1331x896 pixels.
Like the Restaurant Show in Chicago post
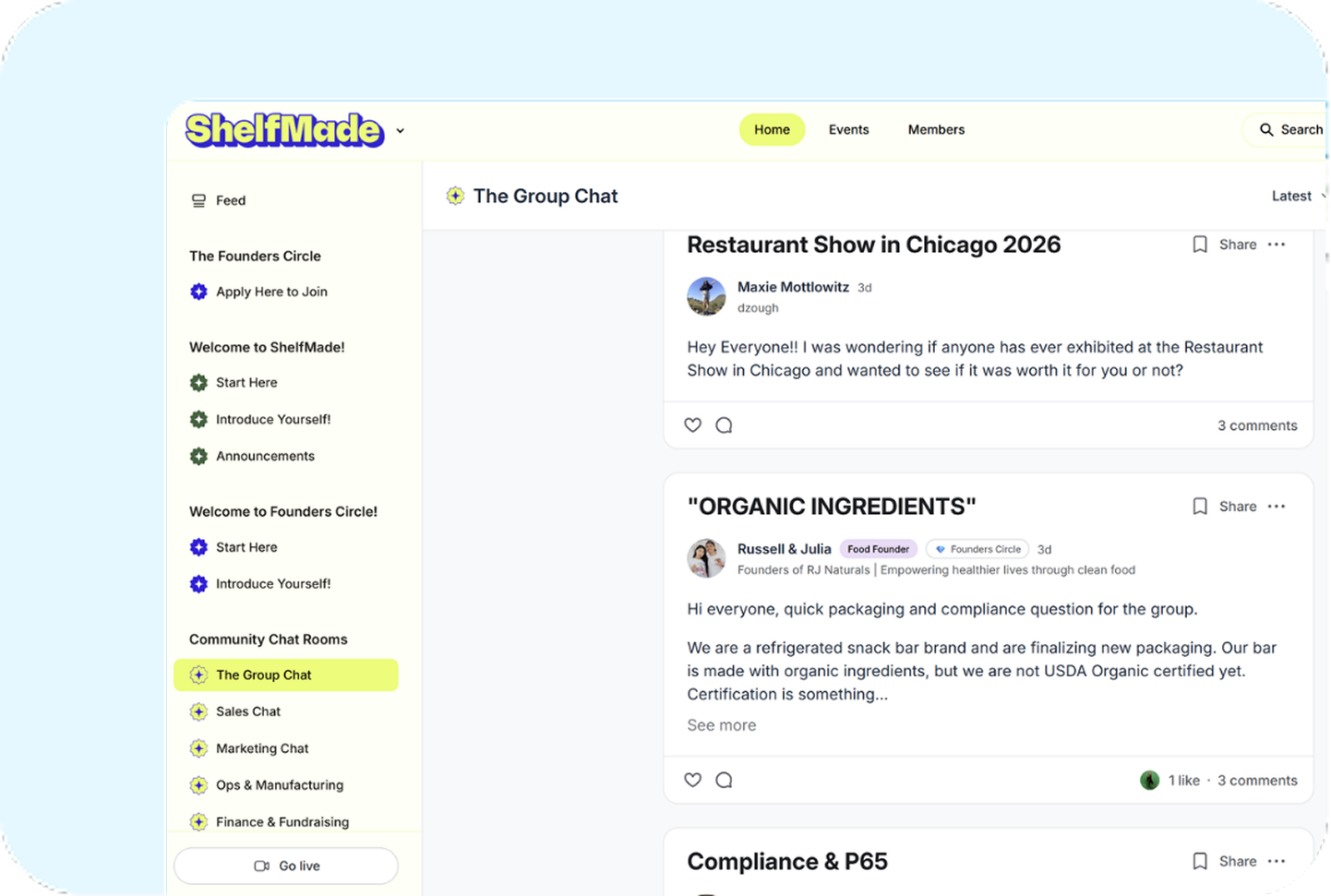coord(692,425)
